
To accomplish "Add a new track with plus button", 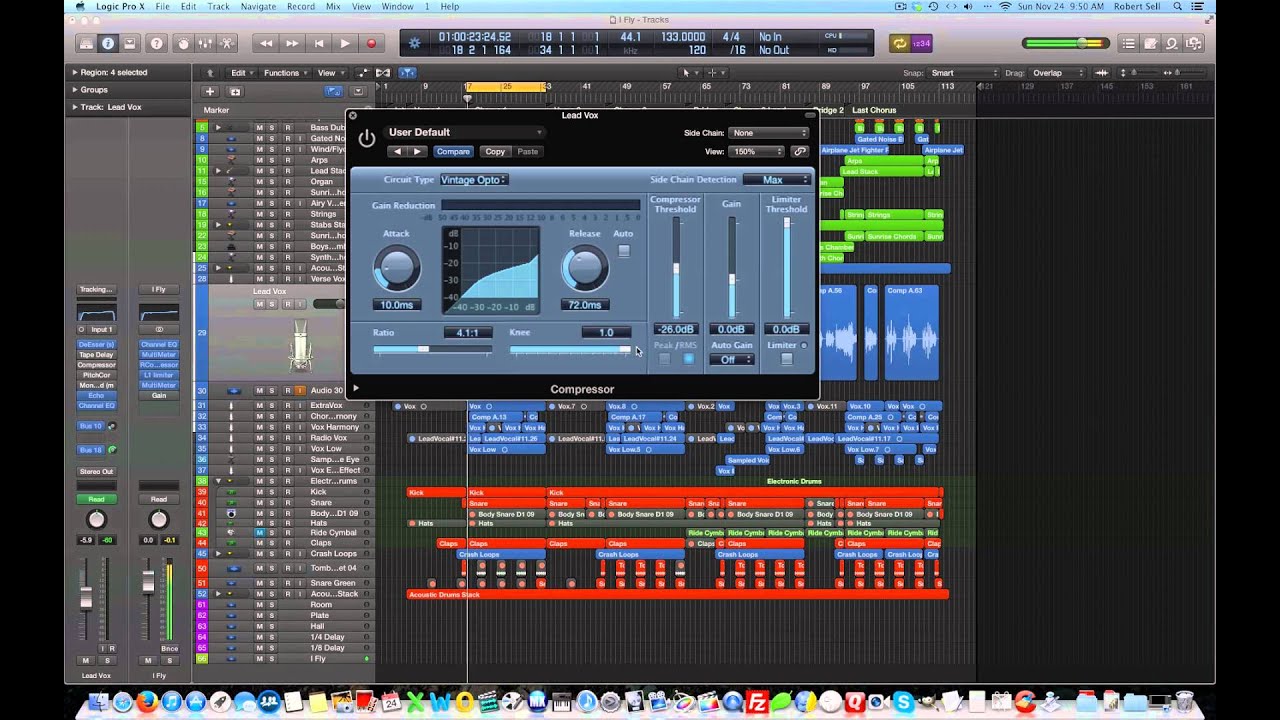I will pos(210,91).
